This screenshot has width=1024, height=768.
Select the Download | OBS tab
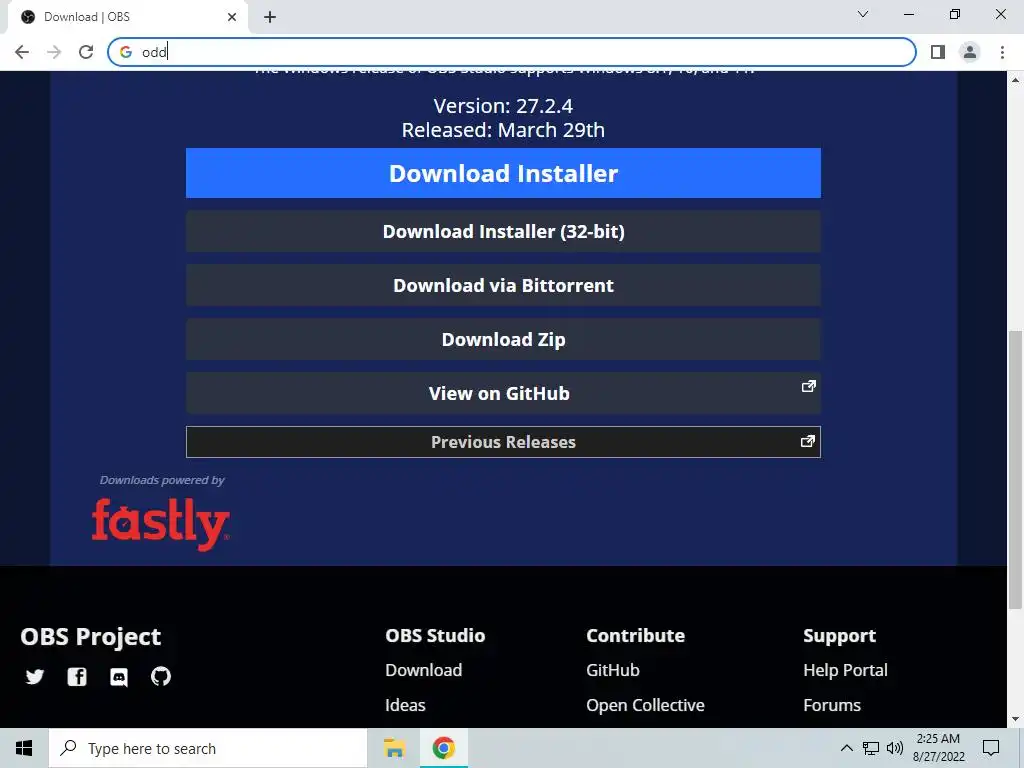click(127, 17)
